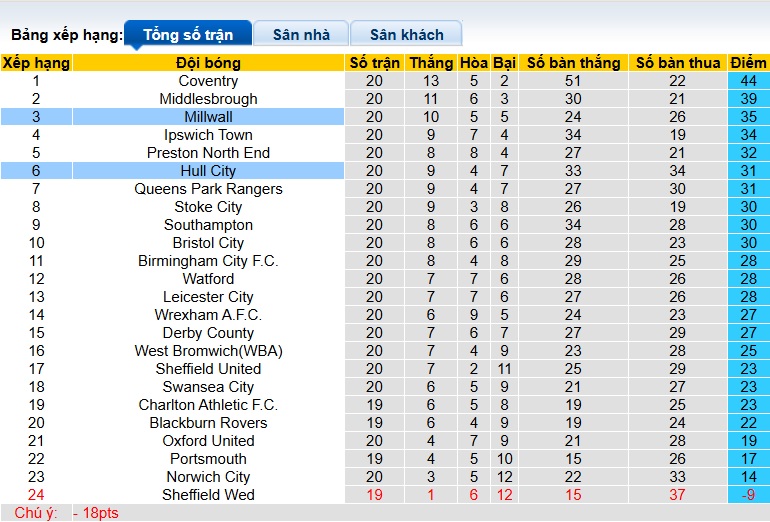770x522 pixels.
Task: Open West Bromwich(WBA) team link
Action: [208, 351]
